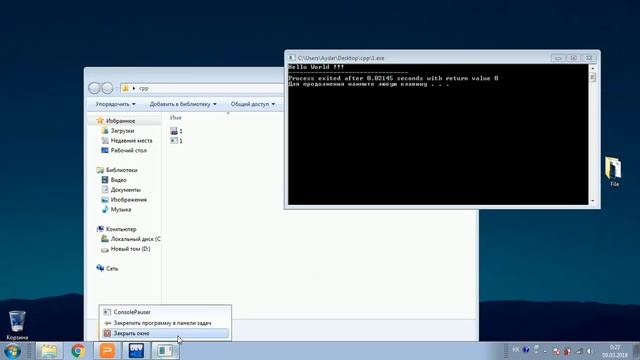The height and width of the screenshot is (360, 640).
Task: Open the orange app on the taskbar
Action: (x=107, y=351)
